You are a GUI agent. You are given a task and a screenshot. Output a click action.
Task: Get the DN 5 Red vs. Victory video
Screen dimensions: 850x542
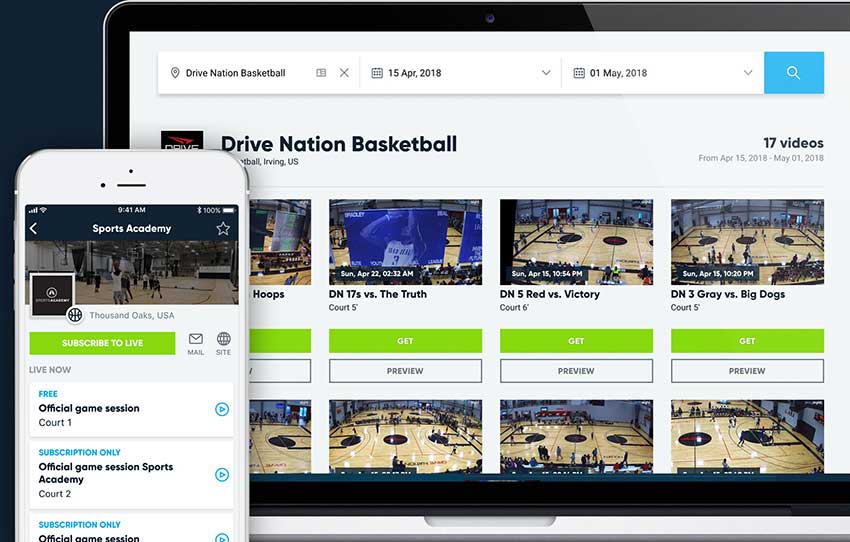tap(576, 341)
